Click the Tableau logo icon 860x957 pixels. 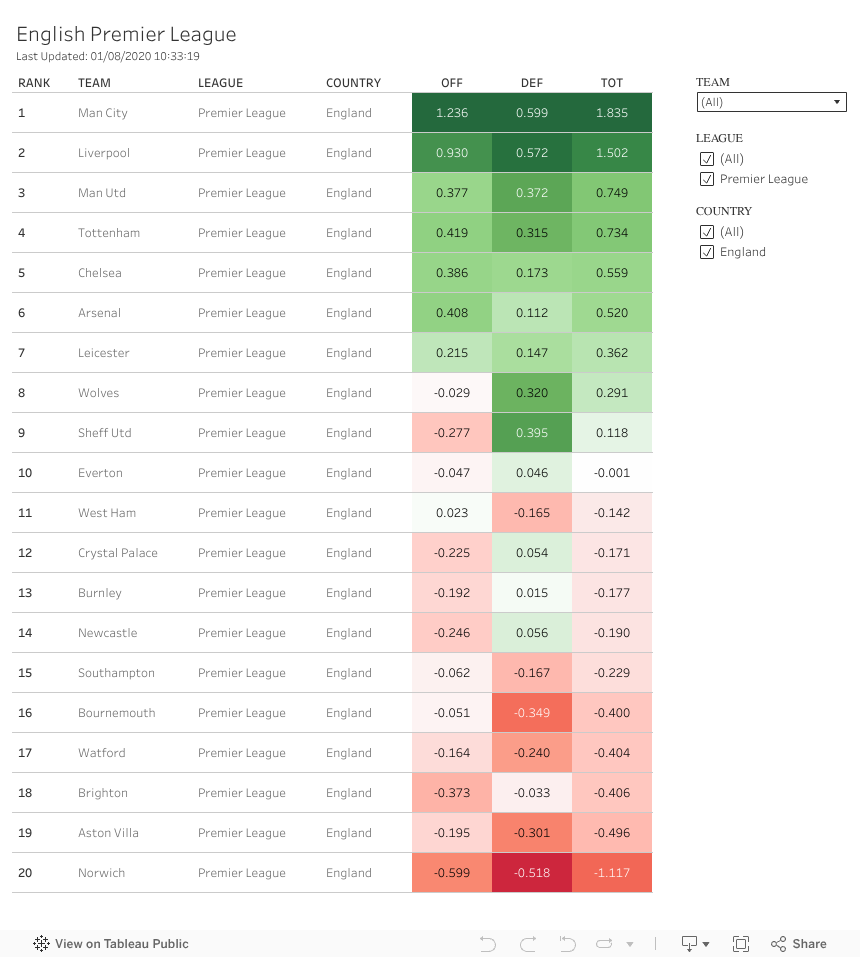[41, 943]
